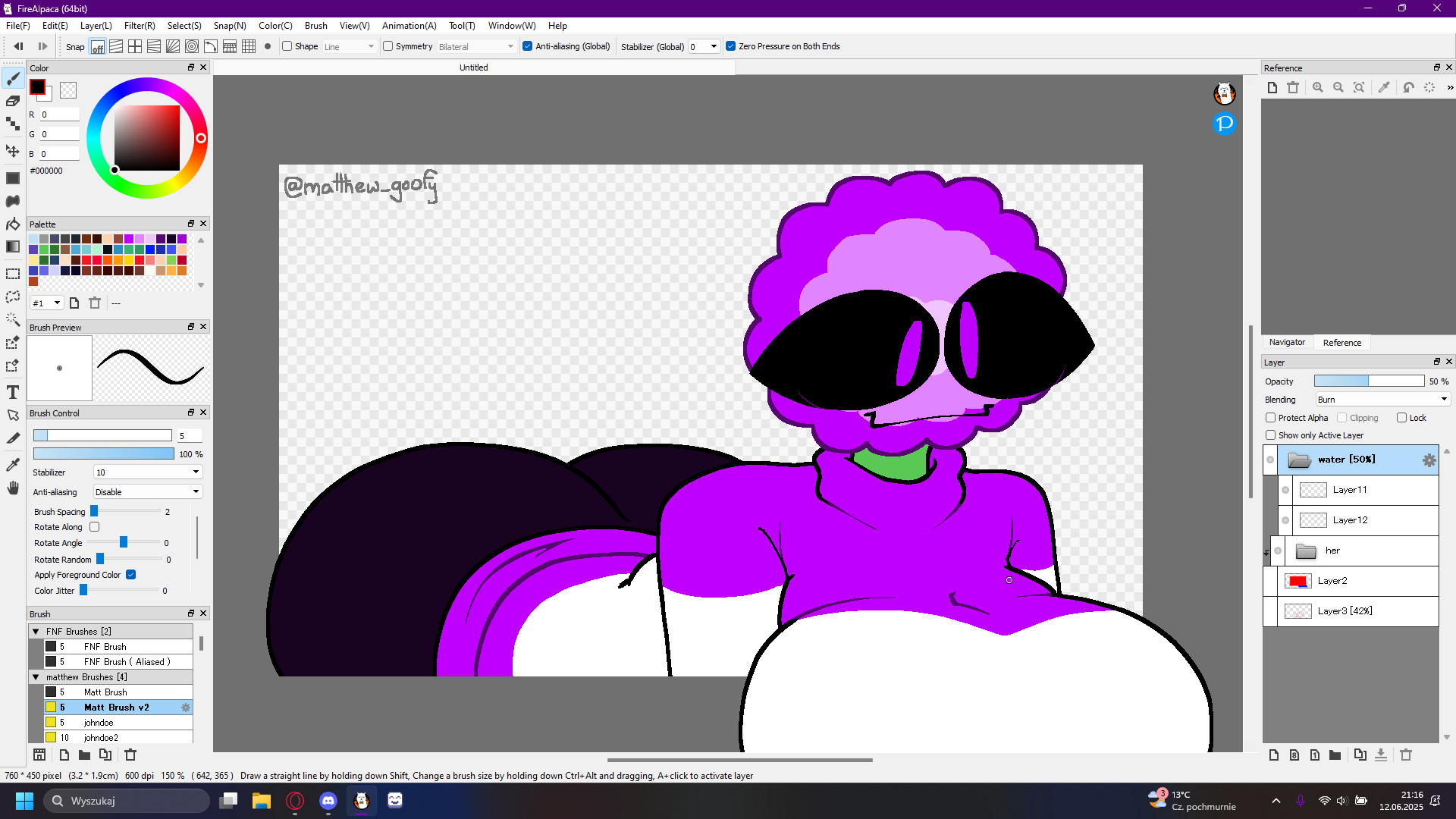This screenshot has height=819, width=1456.
Task: Switch to the Navigator tab
Action: pyautogui.click(x=1287, y=343)
